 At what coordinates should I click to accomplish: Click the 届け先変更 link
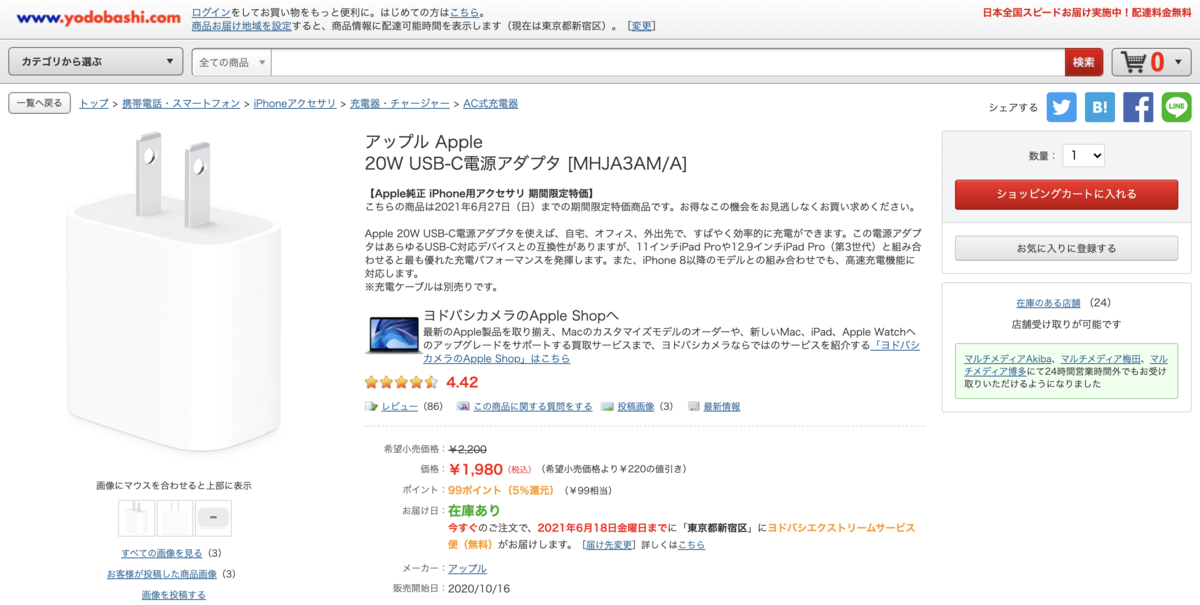[608, 545]
